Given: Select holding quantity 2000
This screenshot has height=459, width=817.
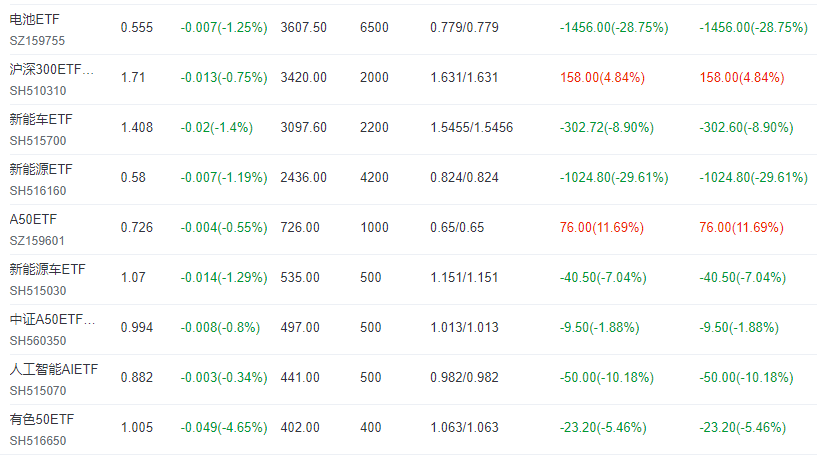Looking at the screenshot, I should tap(374, 78).
